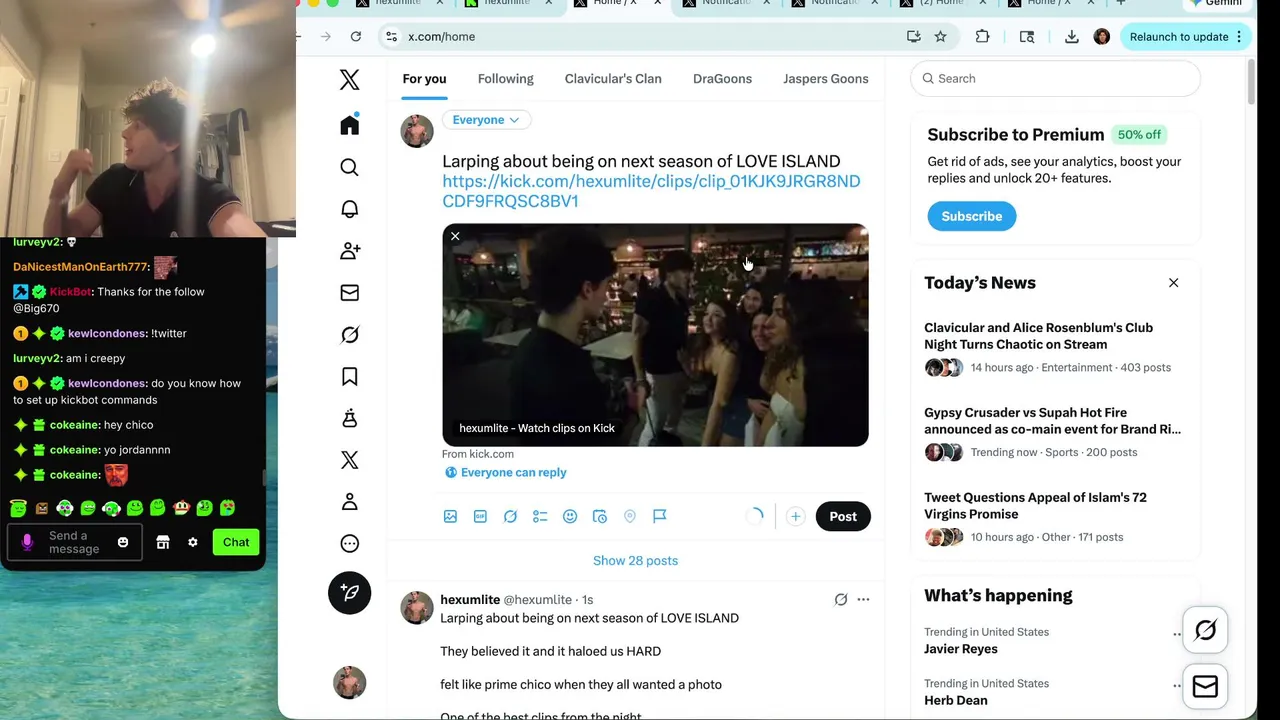The image size is (1280, 720).
Task: Add a GIF to the post
Action: (480, 516)
